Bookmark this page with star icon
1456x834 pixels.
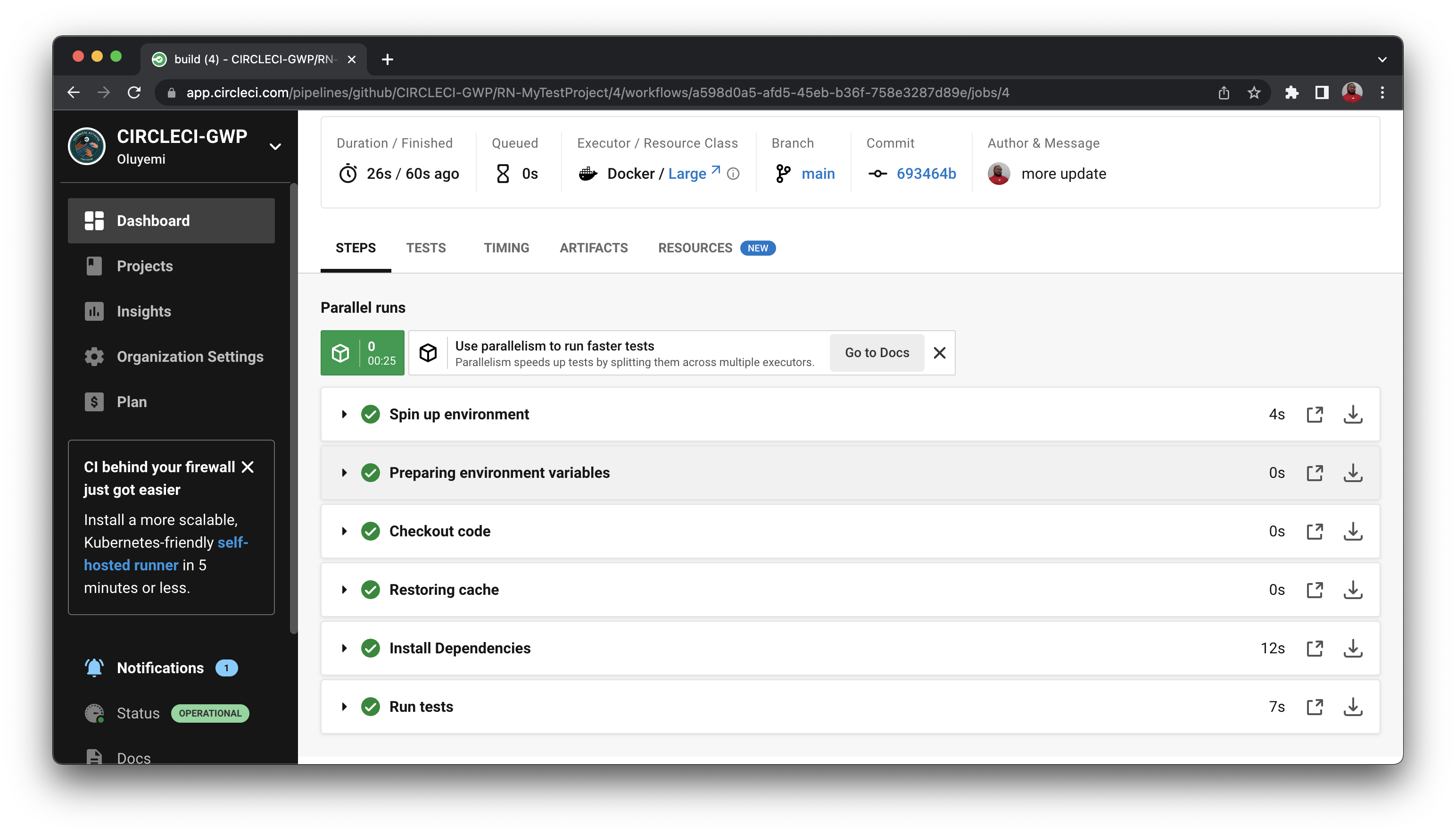click(x=1254, y=92)
